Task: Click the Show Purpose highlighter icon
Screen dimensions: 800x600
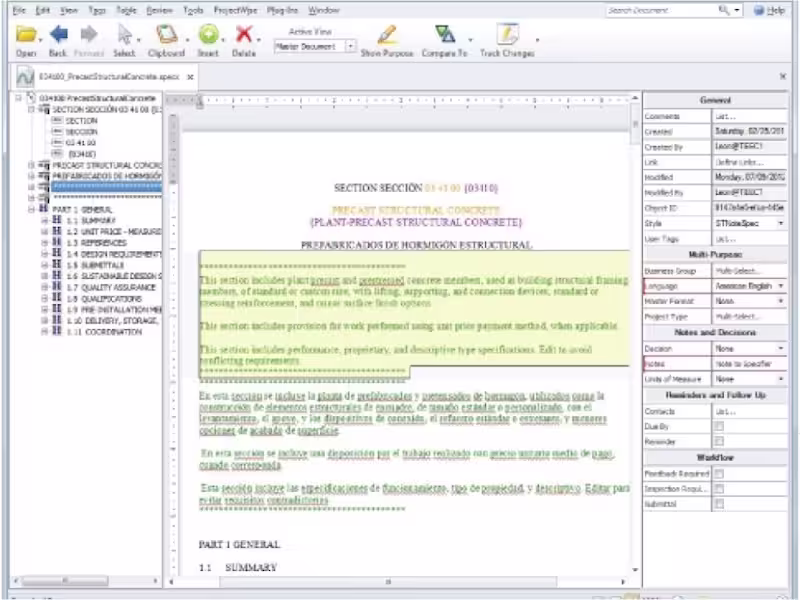Action: pos(387,35)
